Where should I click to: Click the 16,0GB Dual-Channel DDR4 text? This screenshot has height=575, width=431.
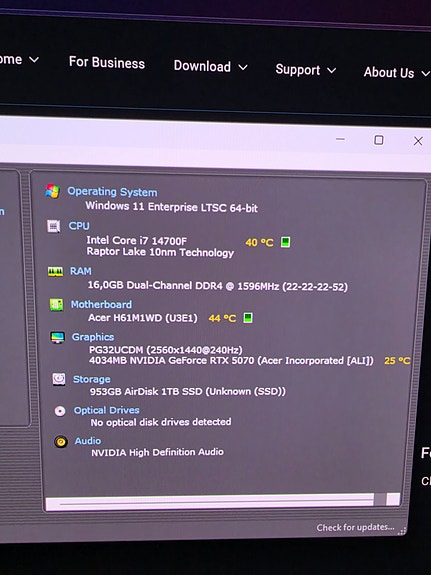pyautogui.click(x=218, y=286)
